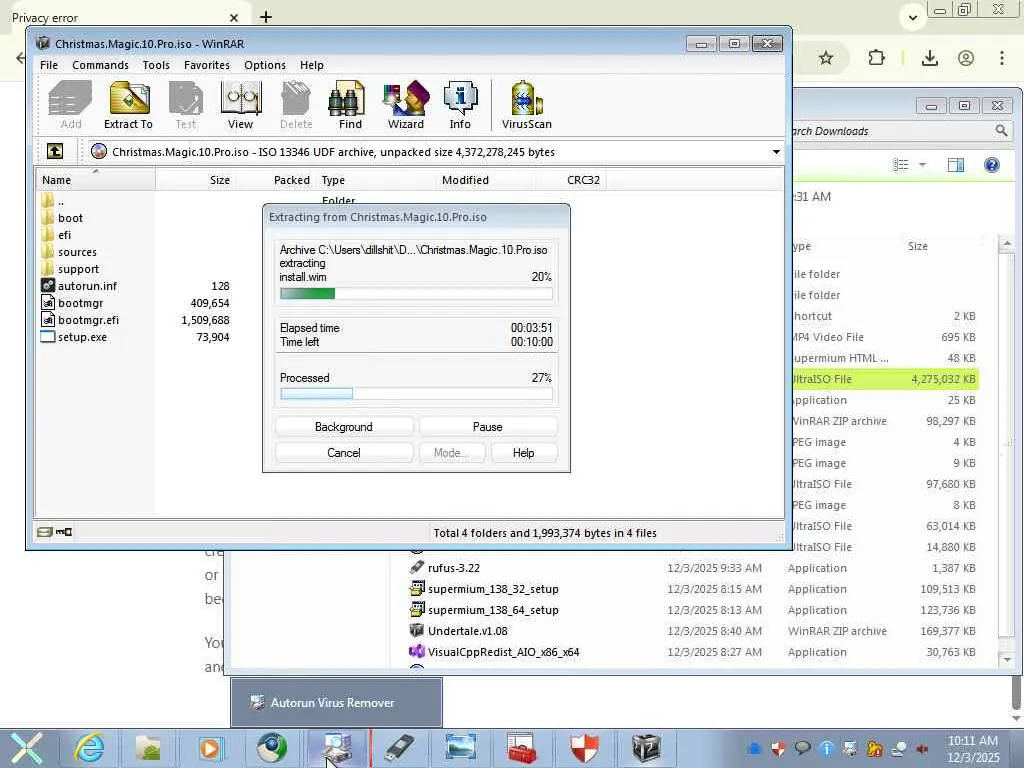Open the File menu in WinRAR

coord(49,65)
